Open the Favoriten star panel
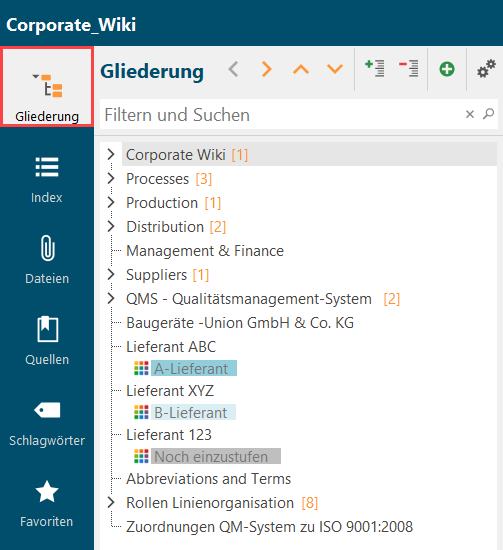 (47, 503)
